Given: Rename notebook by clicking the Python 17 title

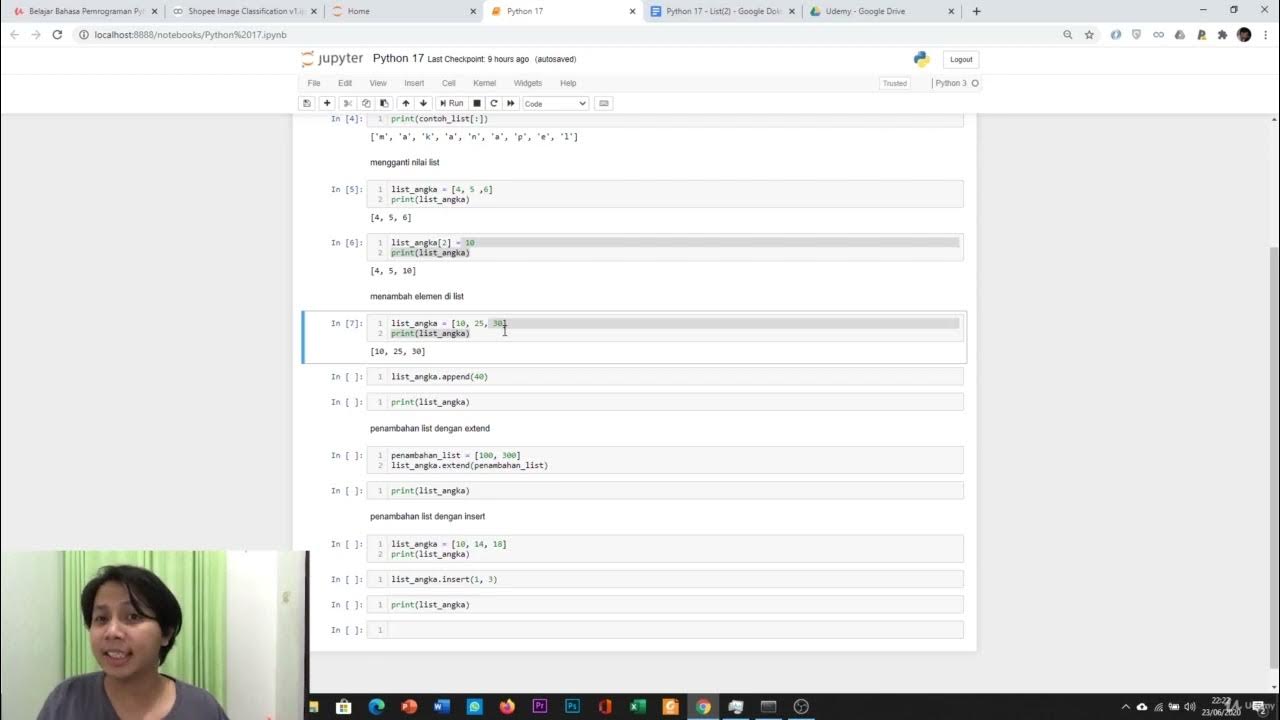Looking at the screenshot, I should (x=398, y=59).
